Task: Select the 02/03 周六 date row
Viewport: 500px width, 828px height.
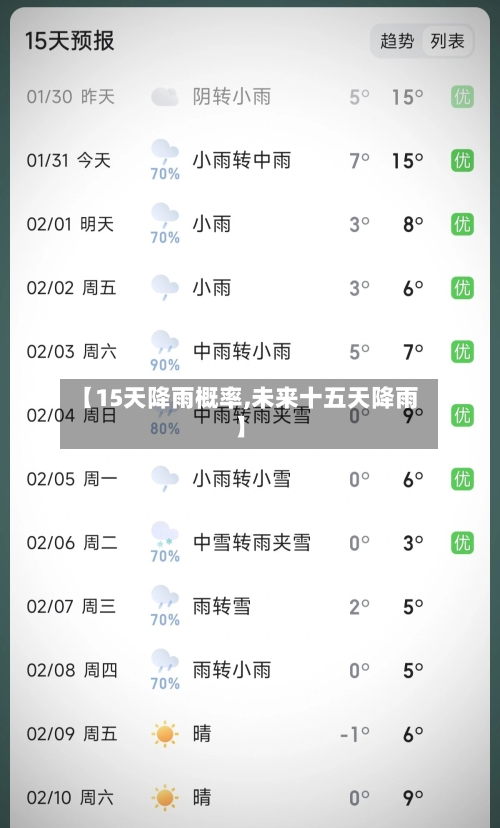Action: tap(250, 352)
